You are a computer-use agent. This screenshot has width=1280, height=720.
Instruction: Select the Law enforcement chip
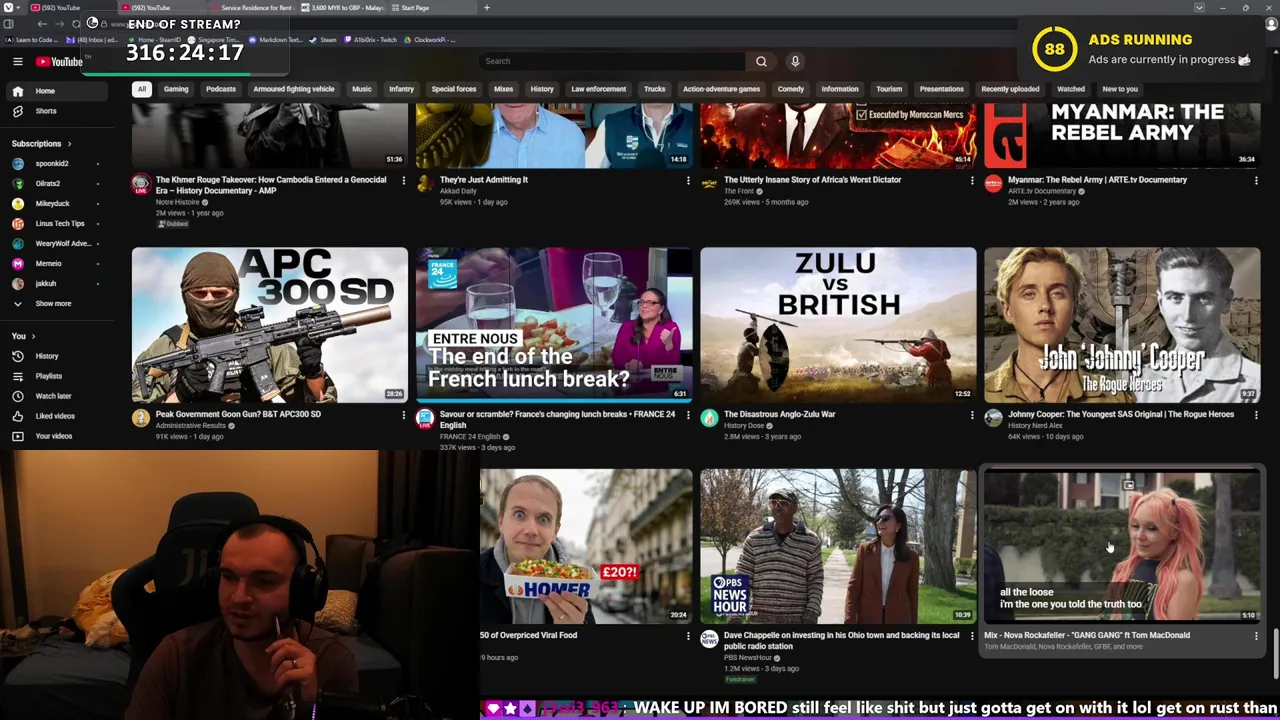(598, 89)
